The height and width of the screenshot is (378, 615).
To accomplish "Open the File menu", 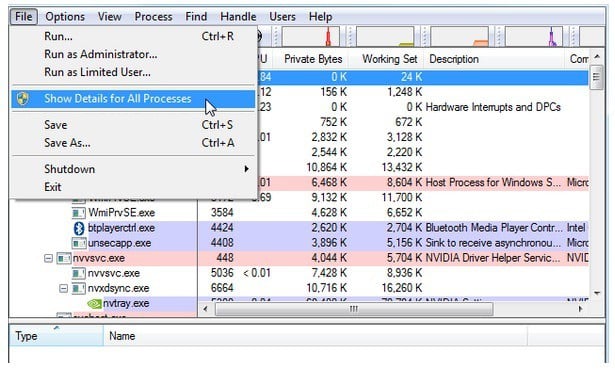I will [x=24, y=16].
